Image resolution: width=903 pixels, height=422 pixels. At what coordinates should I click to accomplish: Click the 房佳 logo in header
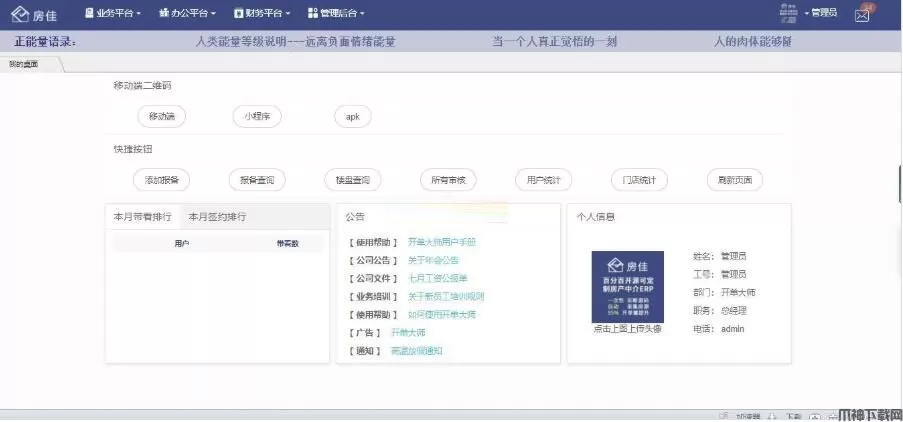click(35, 14)
